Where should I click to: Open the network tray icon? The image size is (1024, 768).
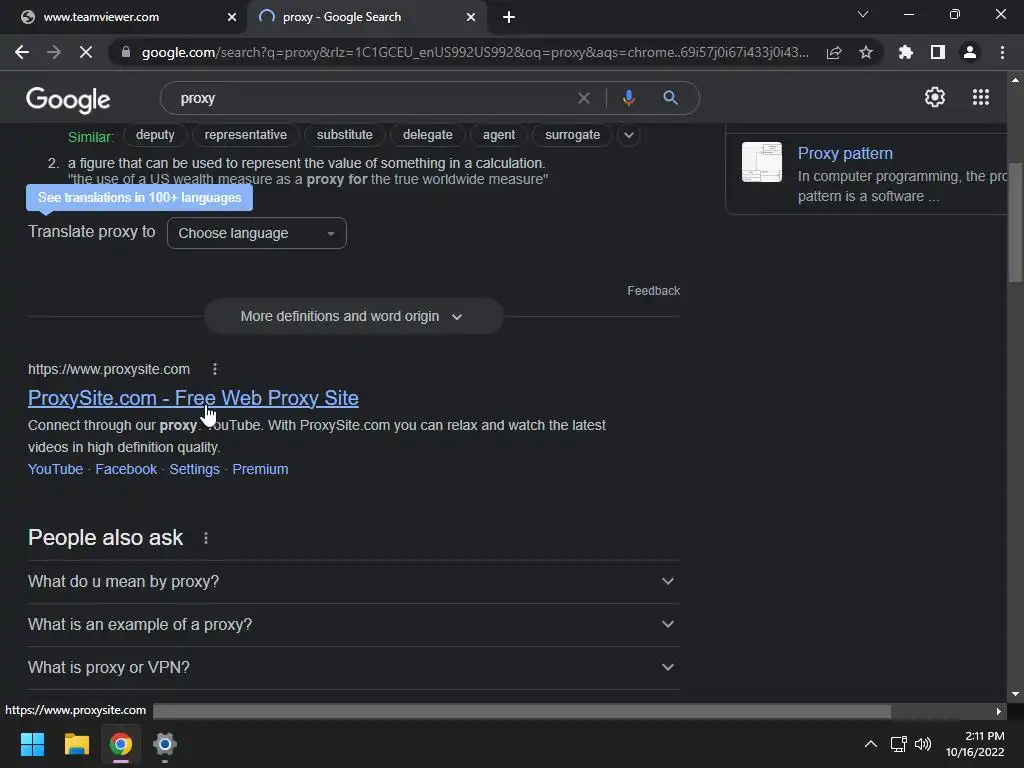[899, 744]
